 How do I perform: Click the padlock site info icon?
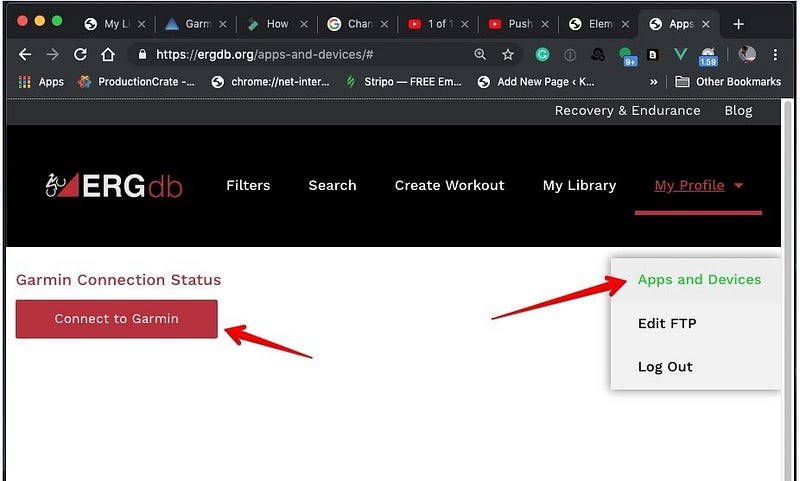(x=142, y=55)
